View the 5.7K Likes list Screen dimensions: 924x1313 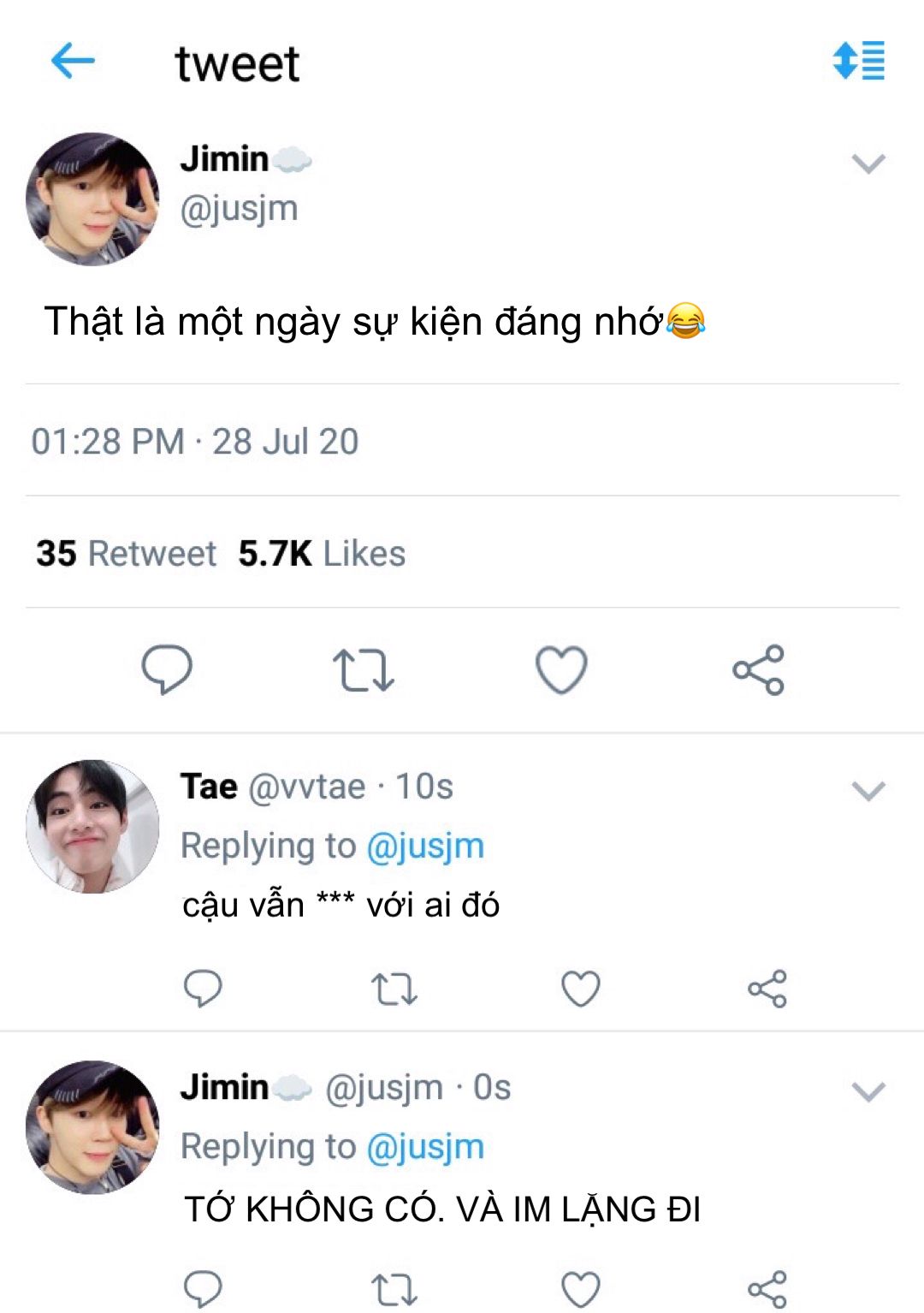pyautogui.click(x=322, y=554)
